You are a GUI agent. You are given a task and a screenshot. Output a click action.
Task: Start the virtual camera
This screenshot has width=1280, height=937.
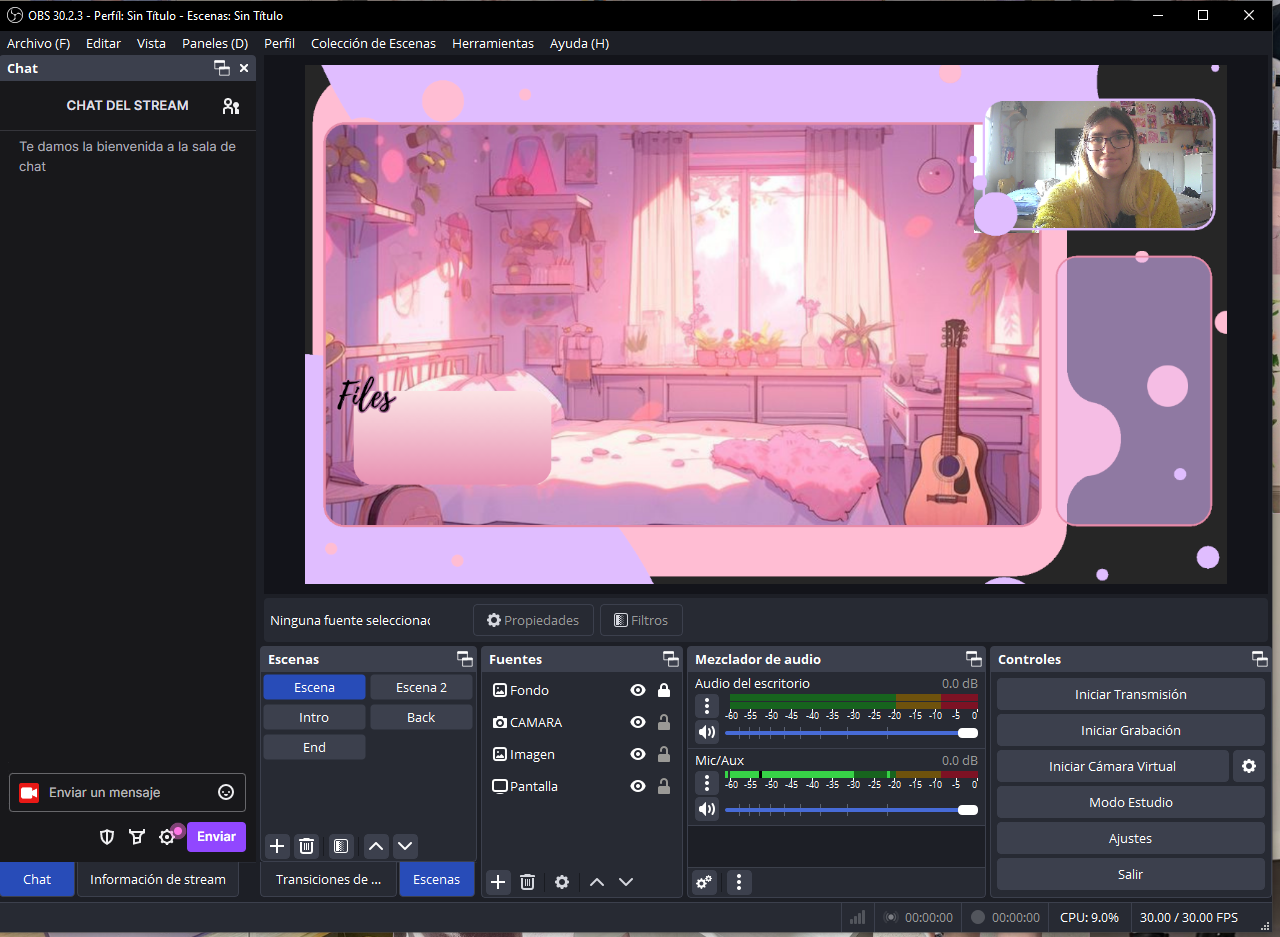click(1112, 766)
